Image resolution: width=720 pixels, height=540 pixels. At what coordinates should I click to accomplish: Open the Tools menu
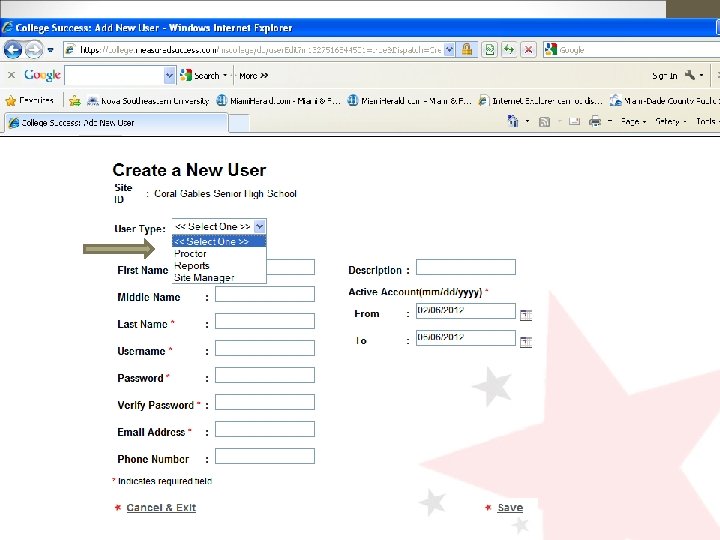(x=708, y=121)
